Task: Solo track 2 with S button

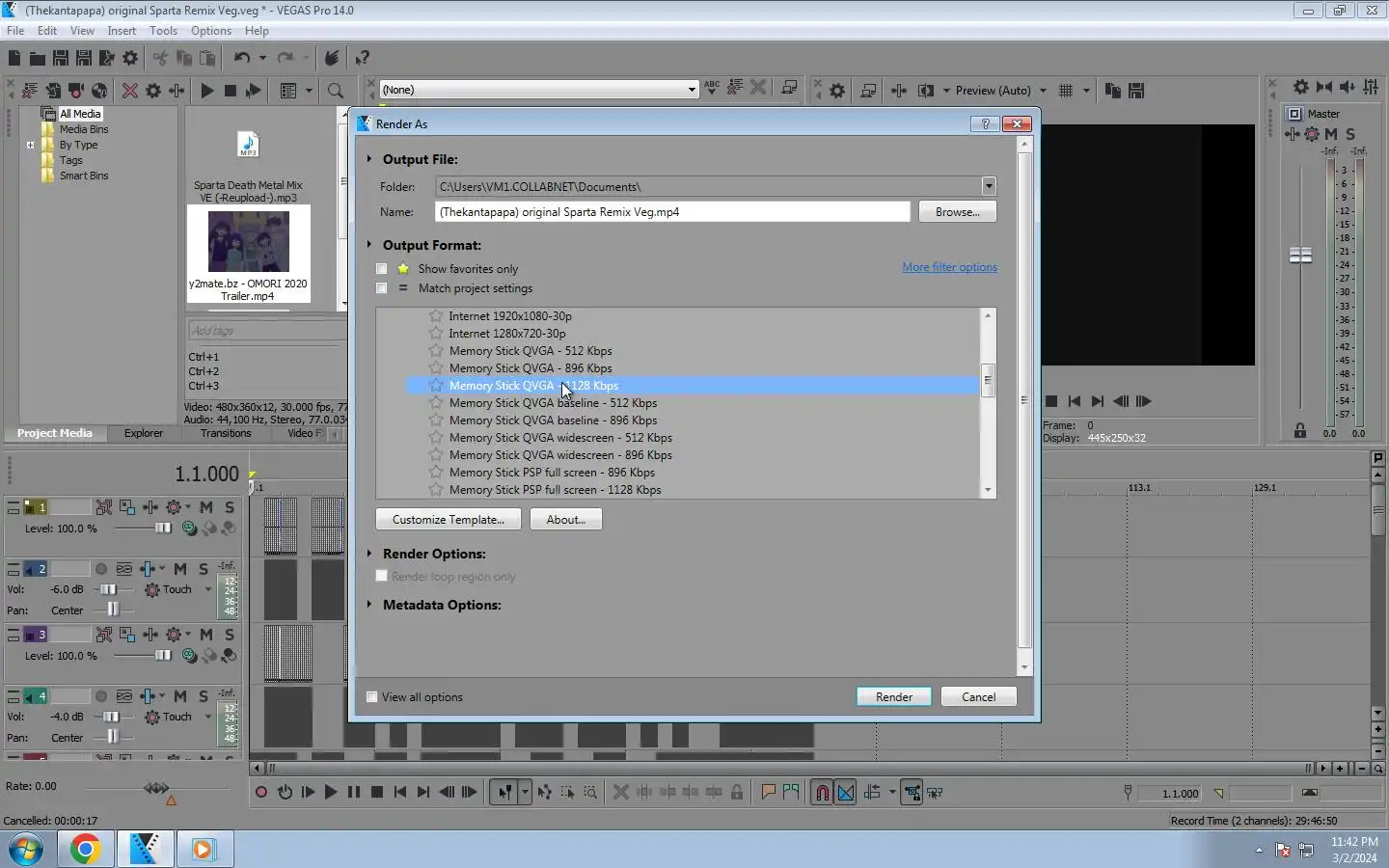Action: 204,569
